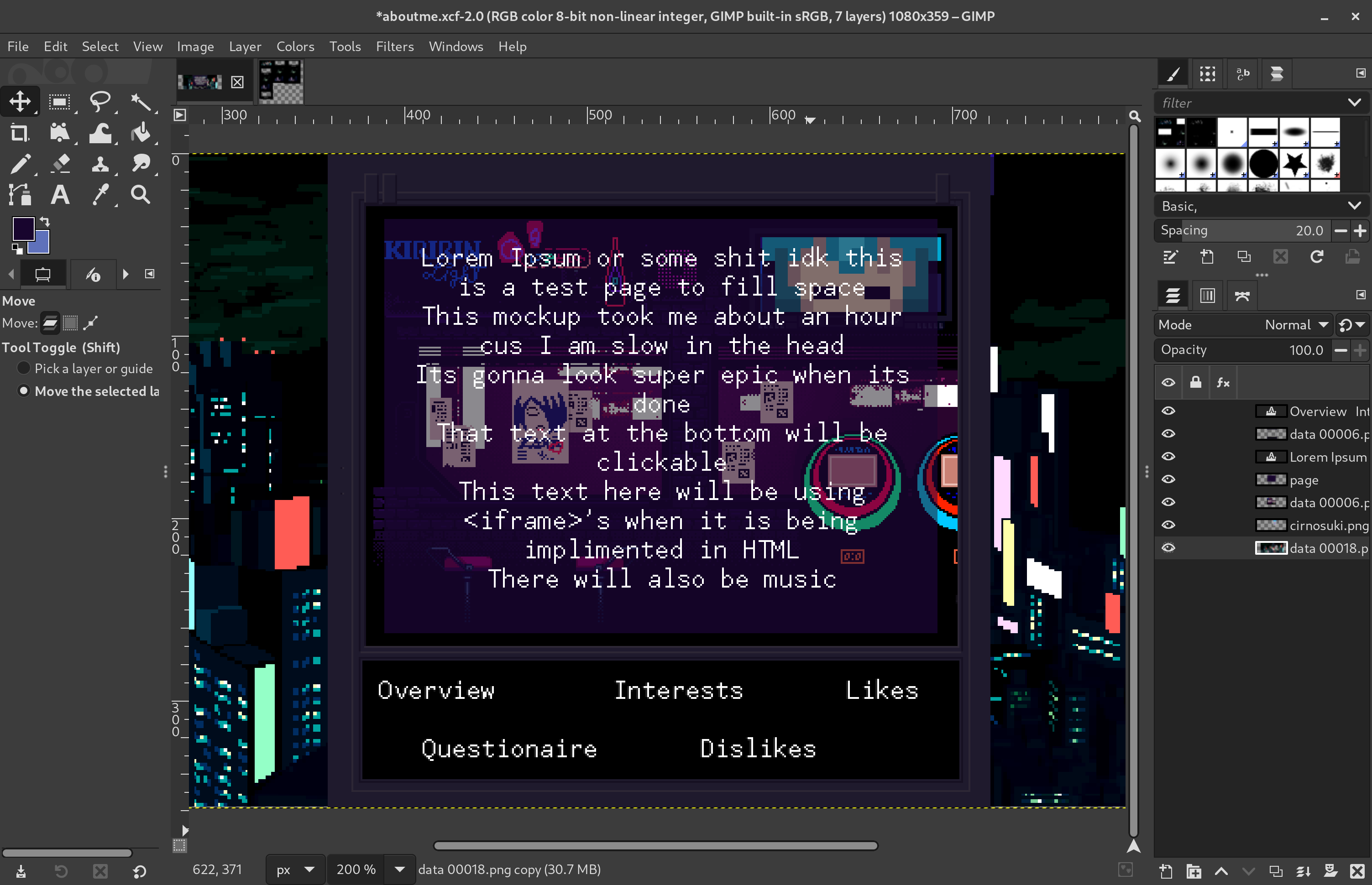Enable Pick a layer or guide option

click(24, 367)
